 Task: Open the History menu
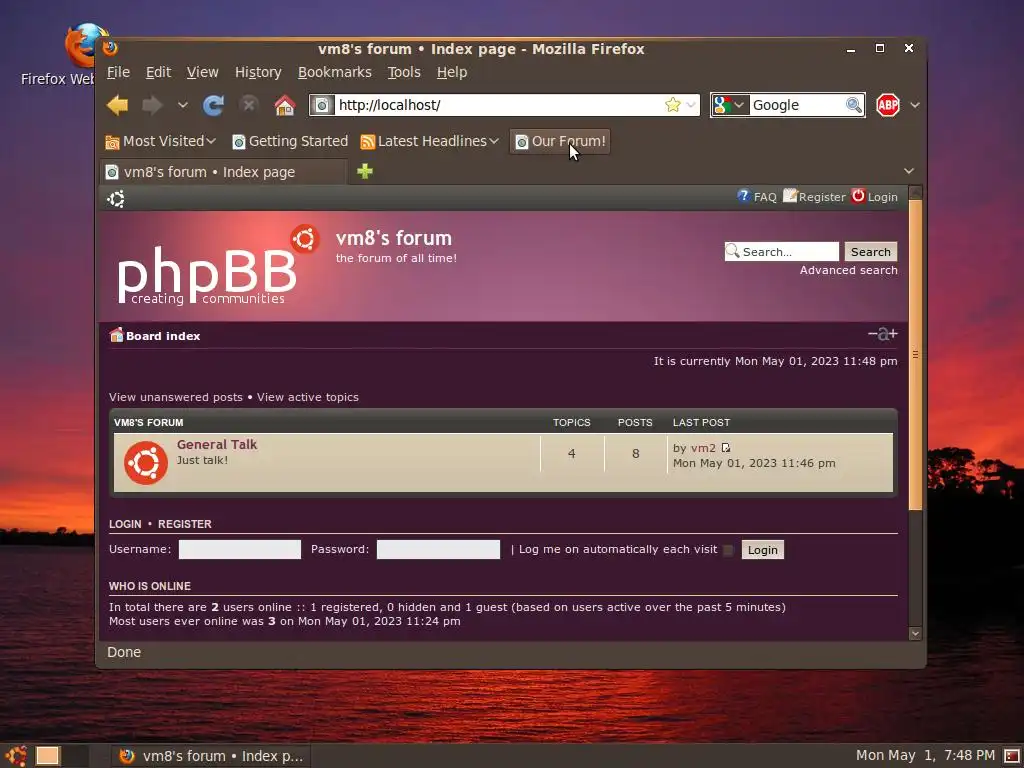coord(258,72)
